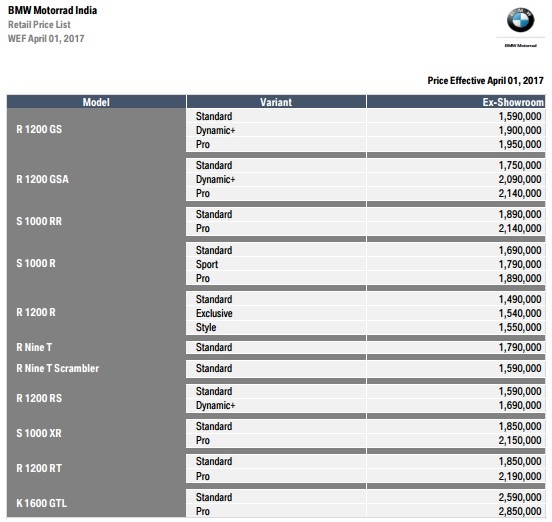Select the 'R 1200 GSA' model cell
Viewport: 552px width, 522px height.
pyautogui.click(x=42, y=179)
